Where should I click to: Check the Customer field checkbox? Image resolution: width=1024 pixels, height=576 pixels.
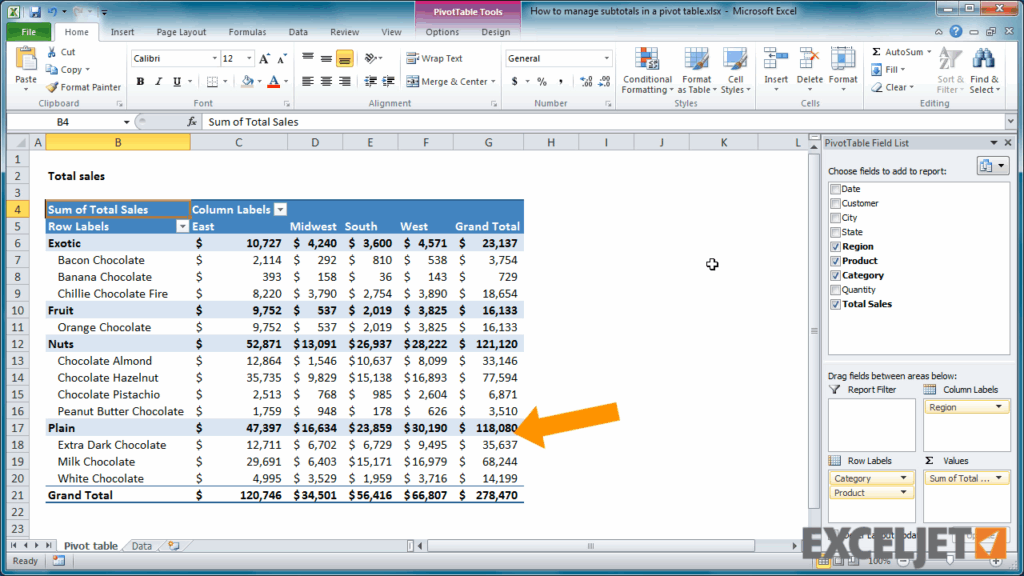click(x=835, y=203)
